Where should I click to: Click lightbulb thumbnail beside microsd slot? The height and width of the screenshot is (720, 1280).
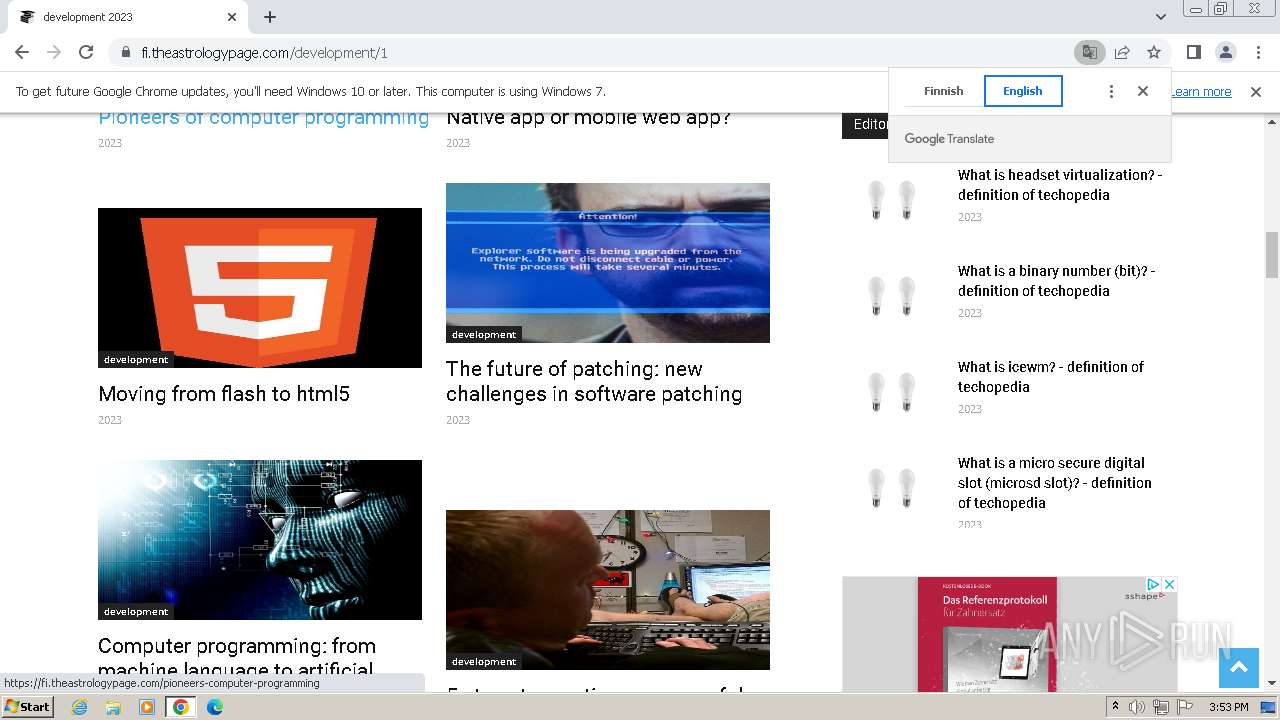point(892,487)
